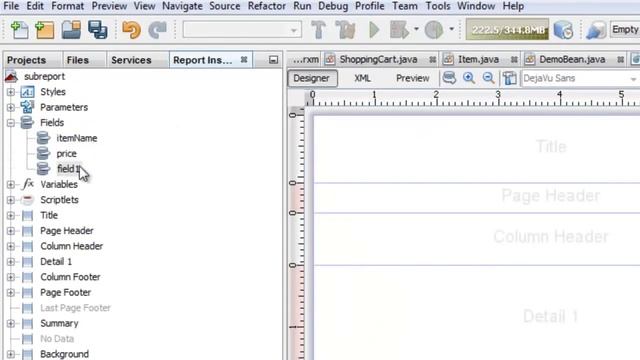
Task: Click the Redo arrow icon
Action: click(157, 30)
